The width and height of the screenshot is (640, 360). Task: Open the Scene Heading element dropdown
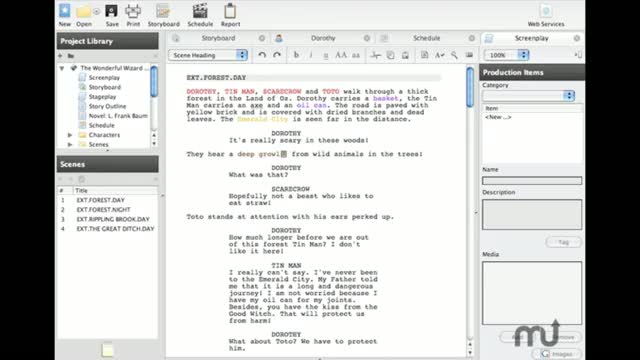[208, 55]
